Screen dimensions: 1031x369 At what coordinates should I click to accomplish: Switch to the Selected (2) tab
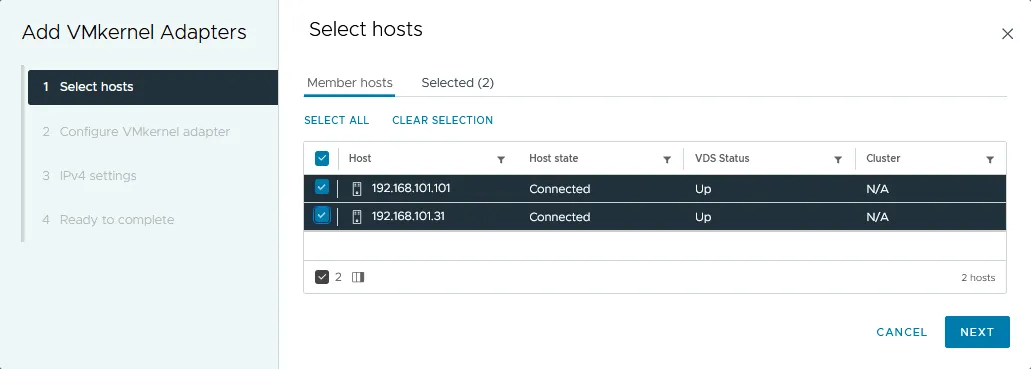click(458, 83)
